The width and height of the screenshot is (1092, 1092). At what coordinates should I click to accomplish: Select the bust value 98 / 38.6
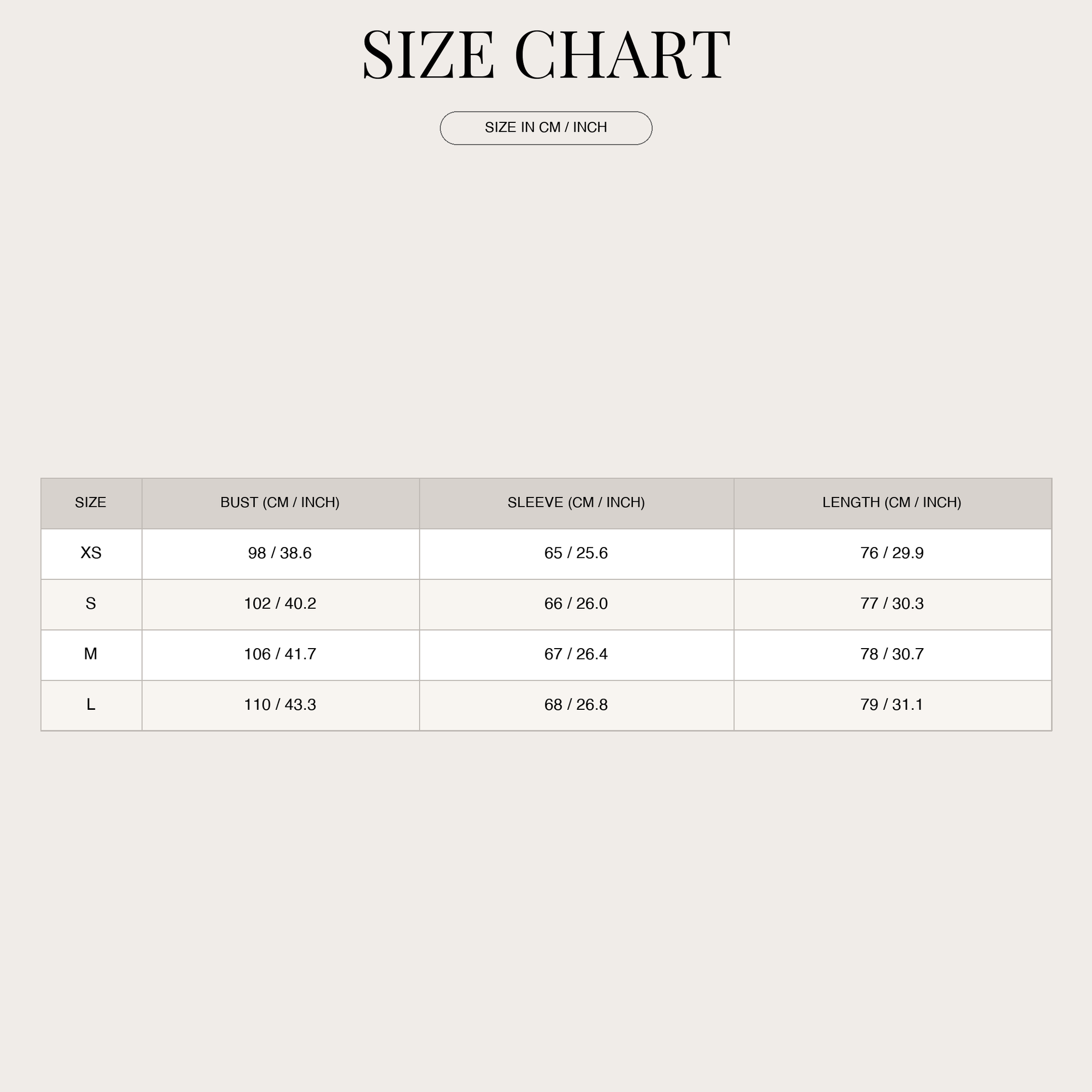point(280,553)
